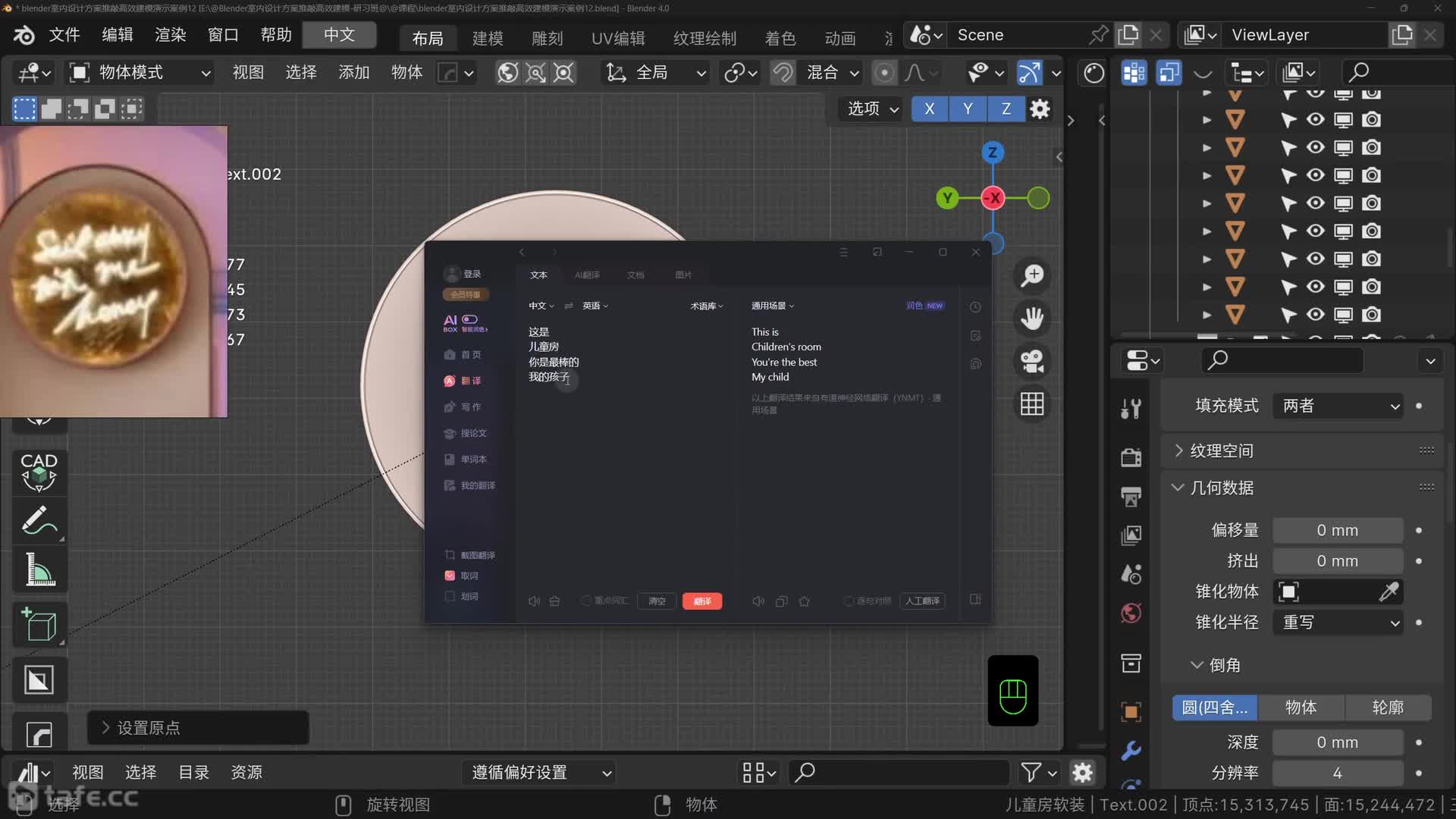Viewport: 1456px width, 819px height.
Task: Toggle the X axis mirror button
Action: click(x=930, y=108)
